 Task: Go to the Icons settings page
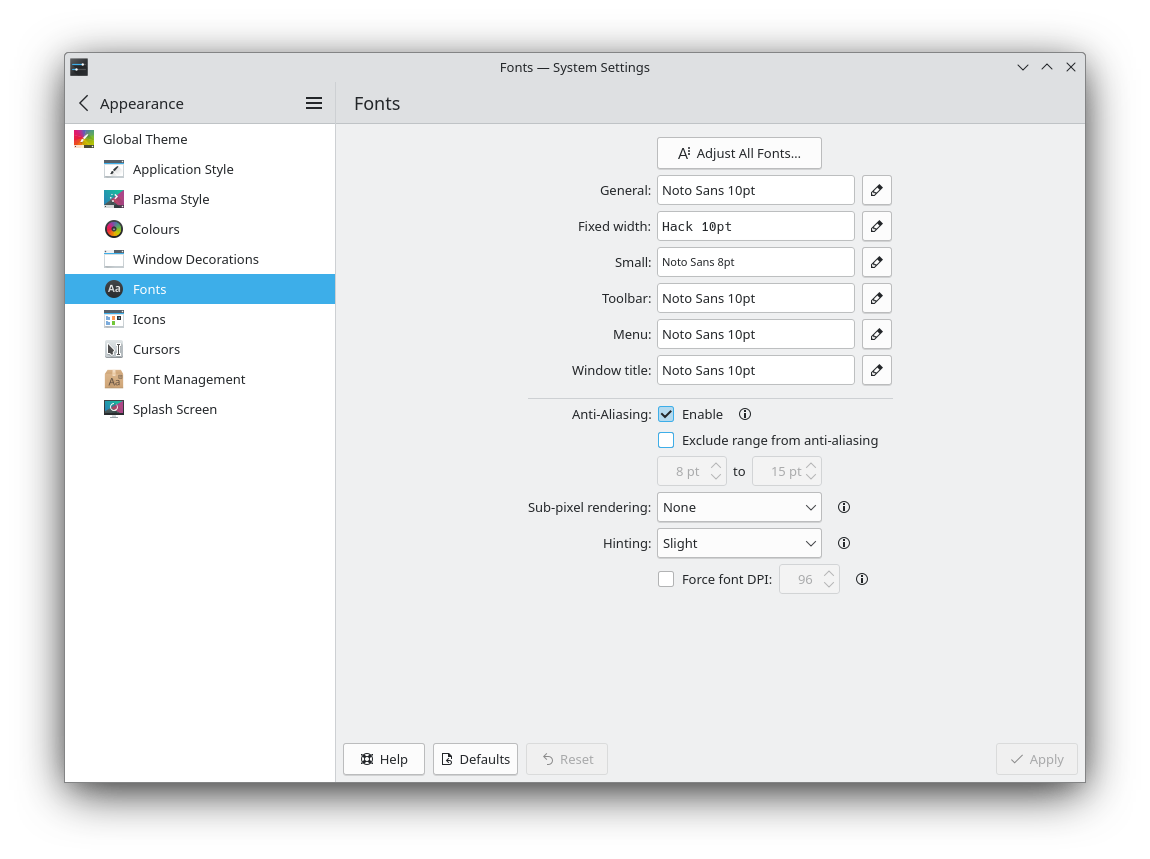click(149, 319)
